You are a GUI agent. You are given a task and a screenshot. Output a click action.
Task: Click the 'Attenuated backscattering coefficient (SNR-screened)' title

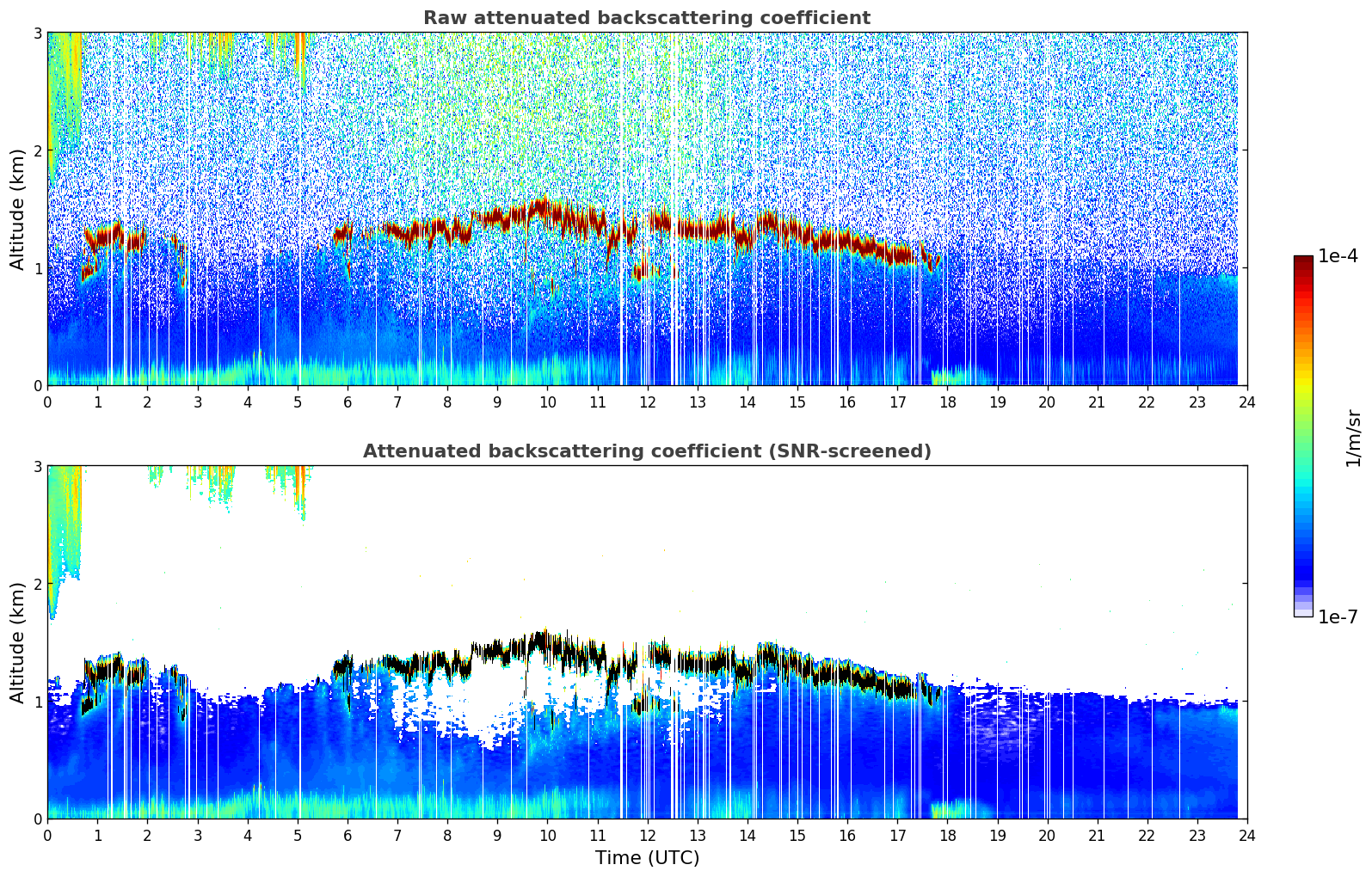click(646, 451)
